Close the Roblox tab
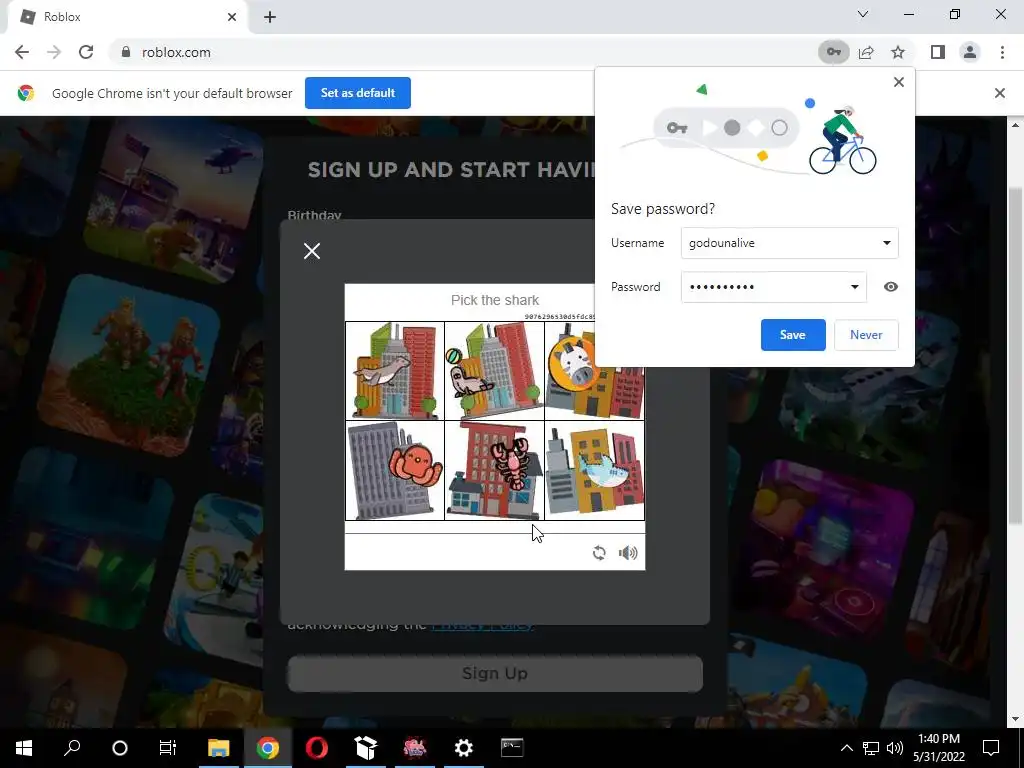 [232, 17]
